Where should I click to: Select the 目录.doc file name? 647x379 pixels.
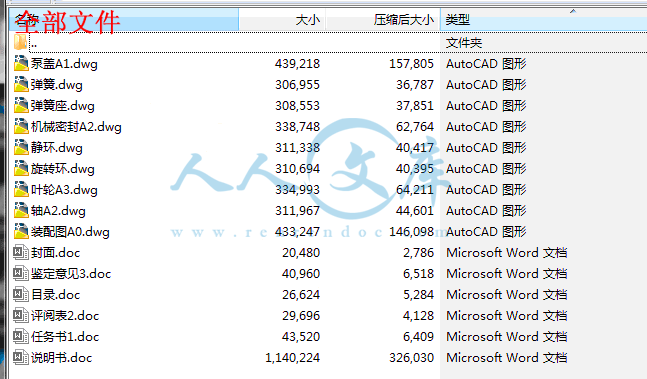tap(55, 294)
